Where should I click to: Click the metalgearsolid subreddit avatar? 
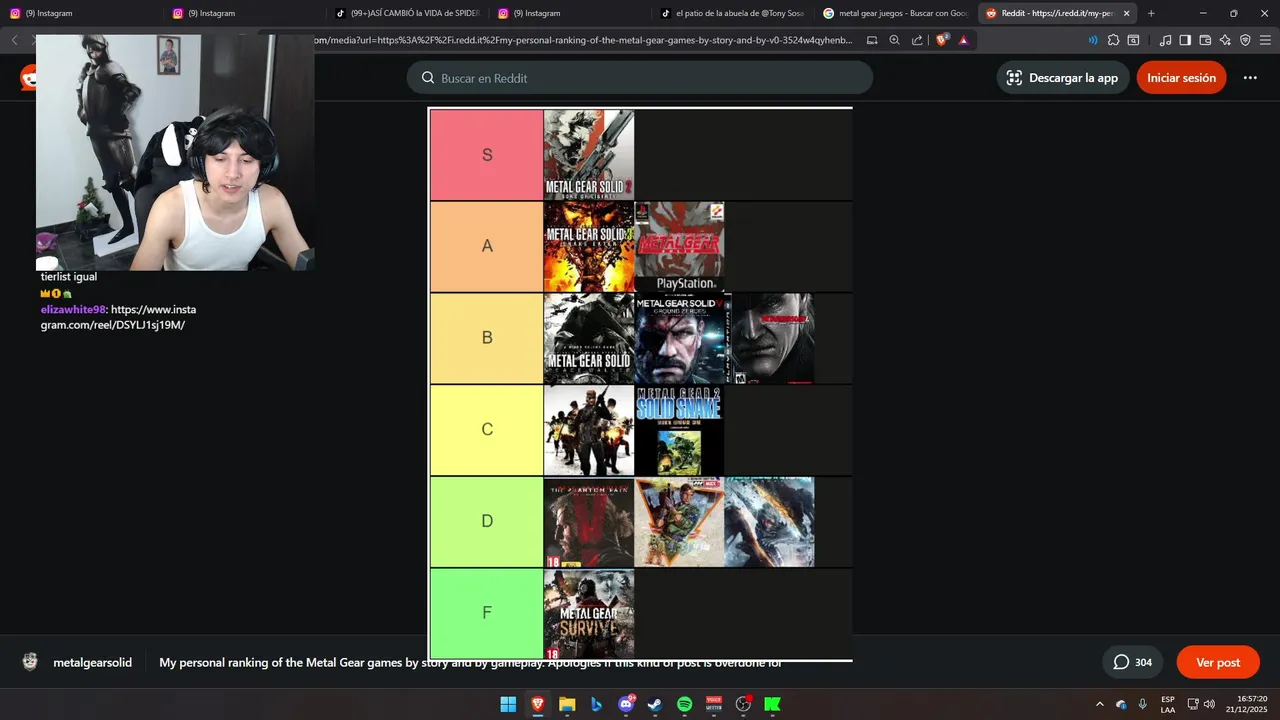click(x=30, y=662)
